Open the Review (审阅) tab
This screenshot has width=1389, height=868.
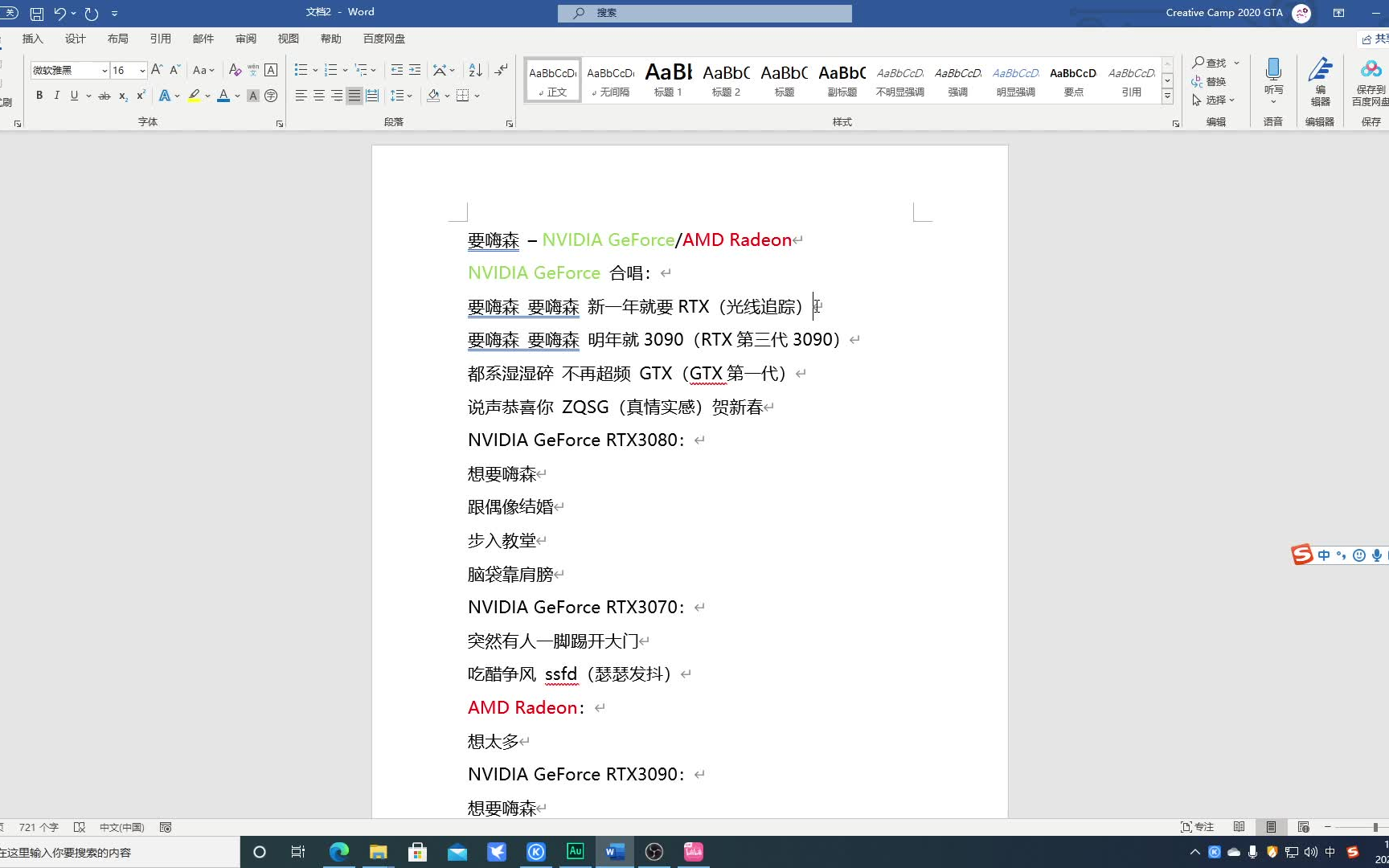coord(246,39)
